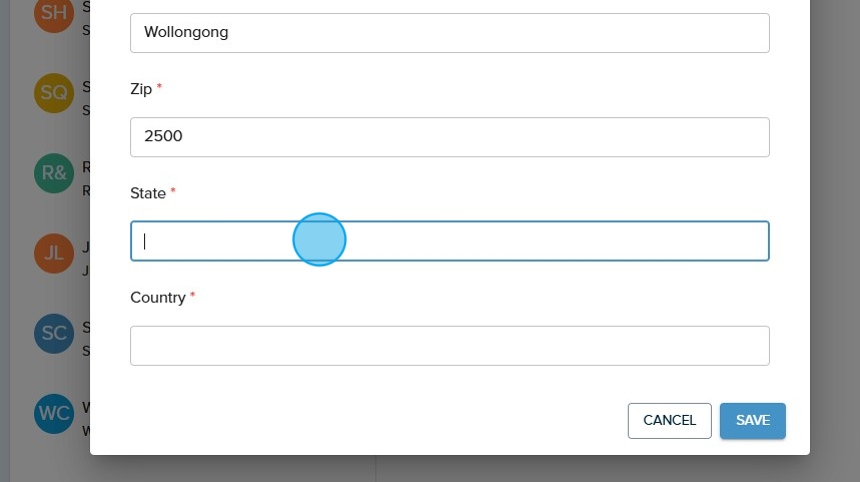This screenshot has height=482, width=860.
Task: Select the yellow SQ contact avatar
Action: pyautogui.click(x=53, y=93)
